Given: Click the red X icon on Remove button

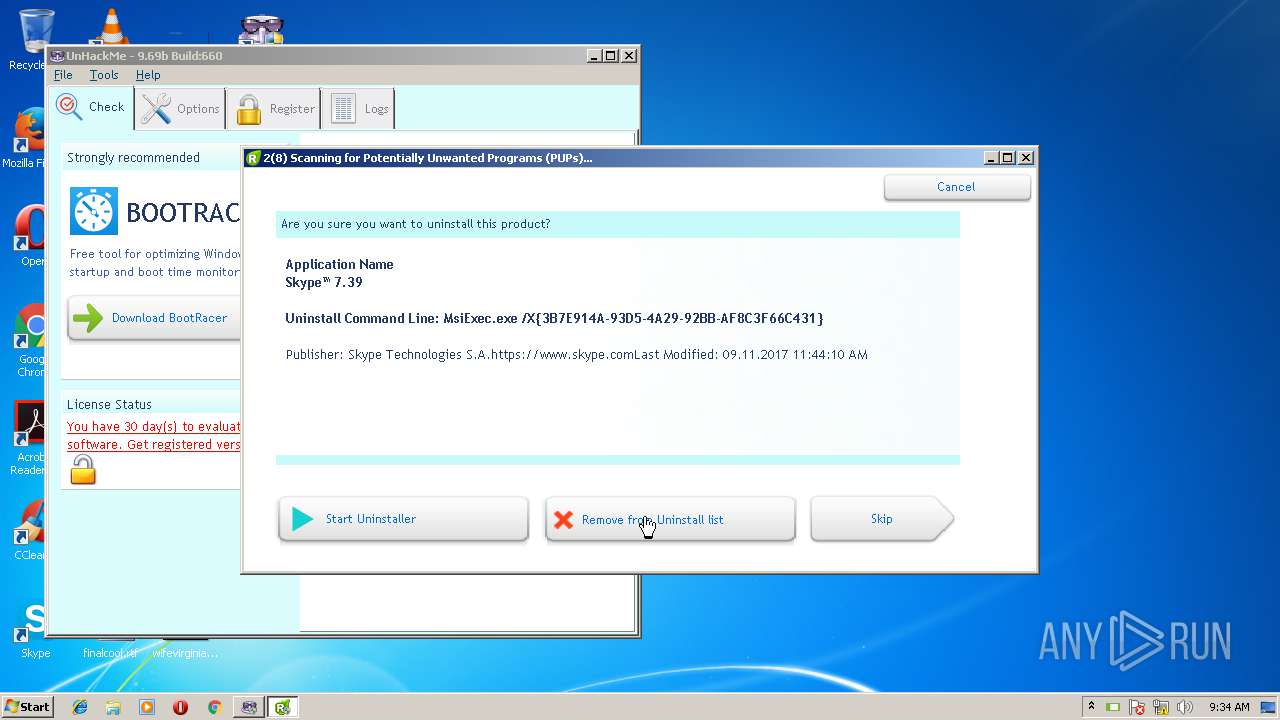Looking at the screenshot, I should [564, 520].
